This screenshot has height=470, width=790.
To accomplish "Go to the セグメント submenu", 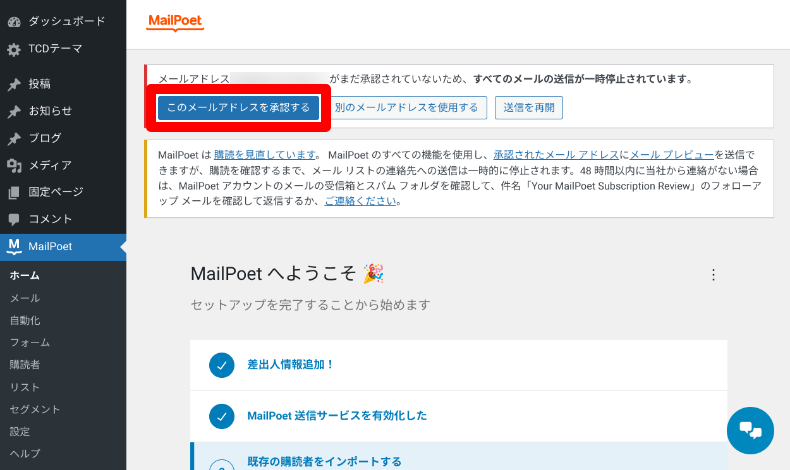I will 35,410.
